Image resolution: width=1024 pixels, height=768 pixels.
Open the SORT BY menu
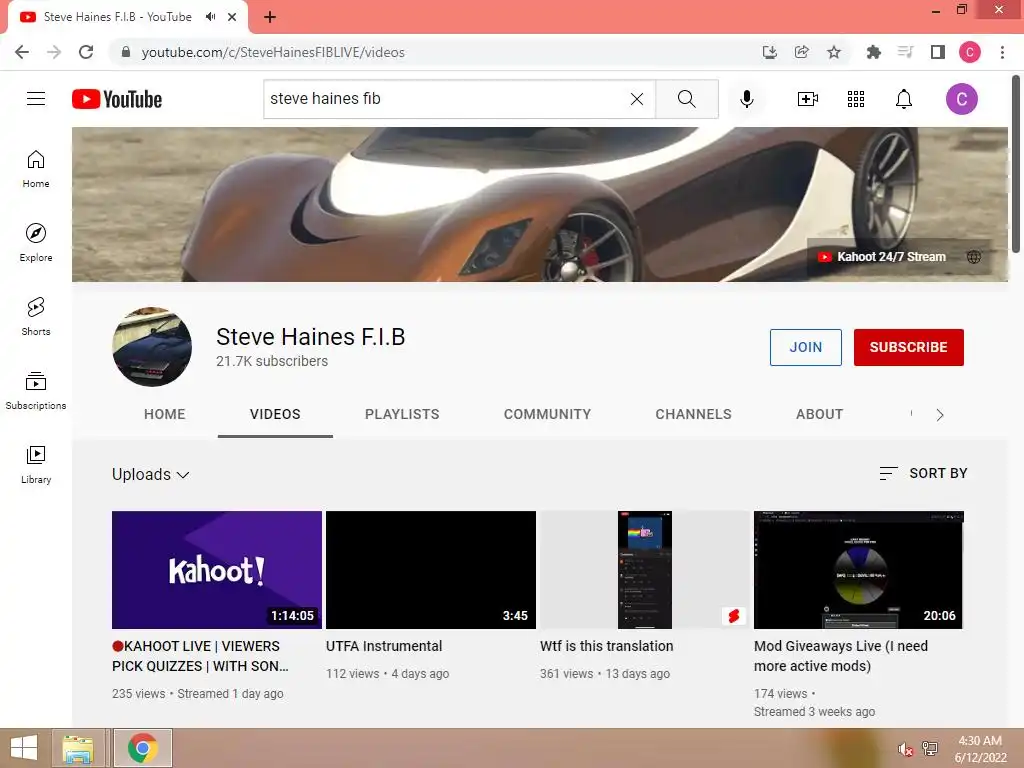(x=923, y=473)
